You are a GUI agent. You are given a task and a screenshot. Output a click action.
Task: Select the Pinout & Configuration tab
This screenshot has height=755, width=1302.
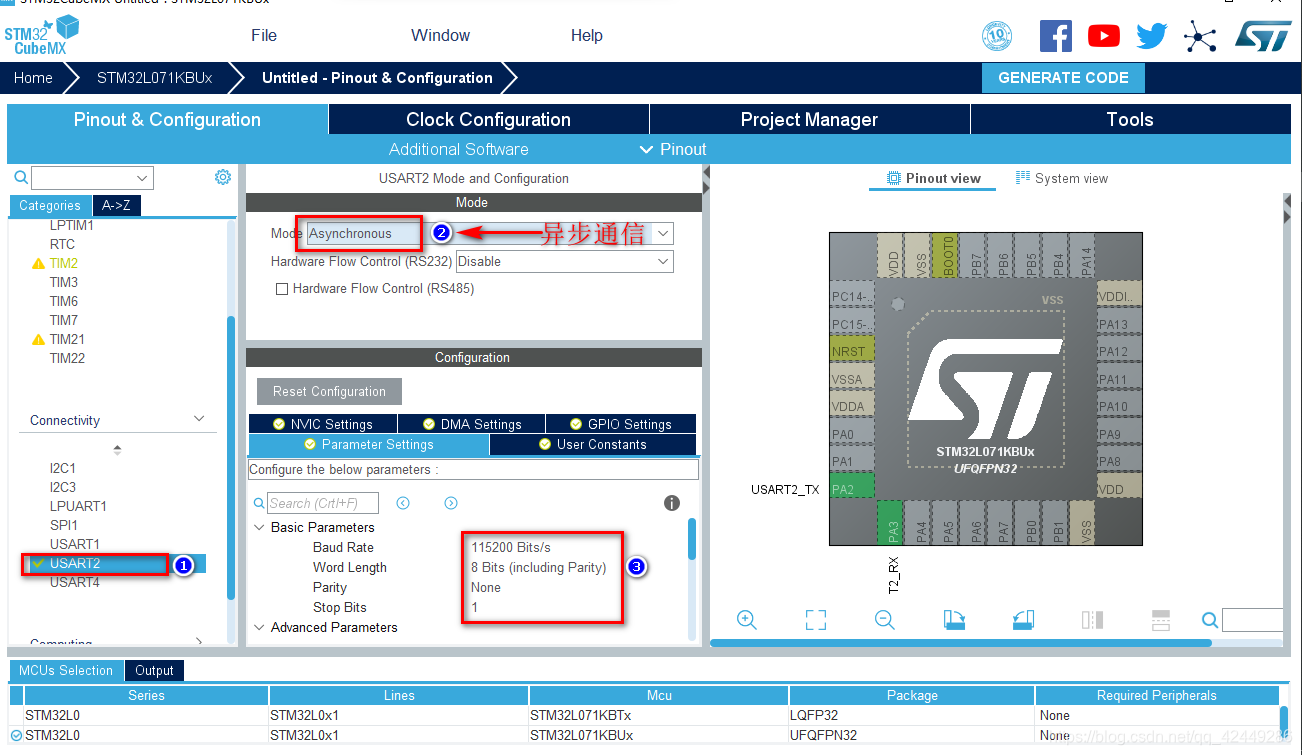167,119
